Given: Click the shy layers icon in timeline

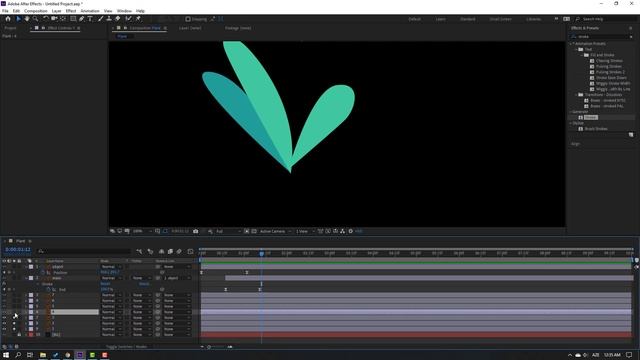Looking at the screenshot, I should coord(162,251).
